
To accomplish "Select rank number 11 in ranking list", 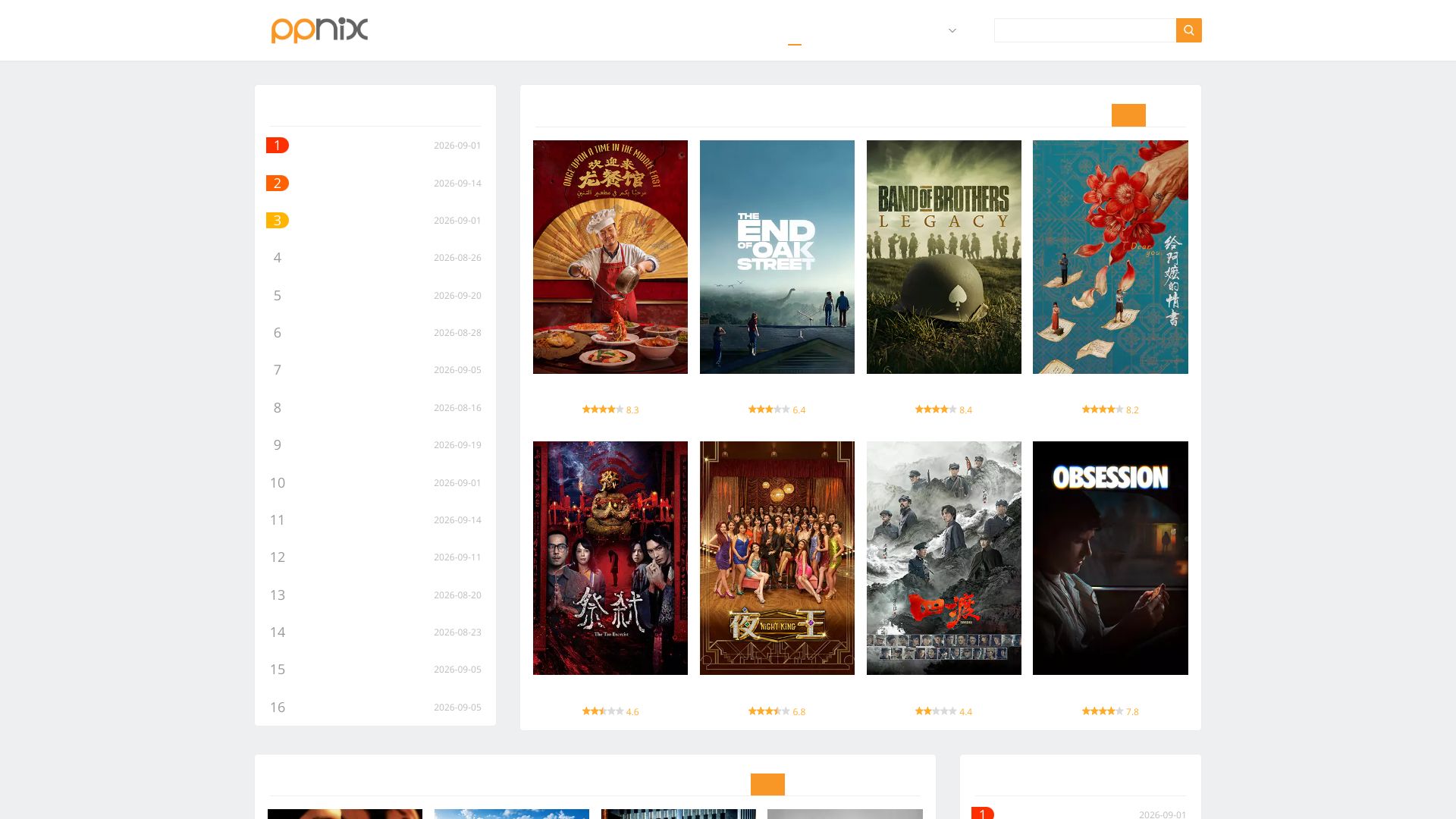I will click(x=278, y=519).
